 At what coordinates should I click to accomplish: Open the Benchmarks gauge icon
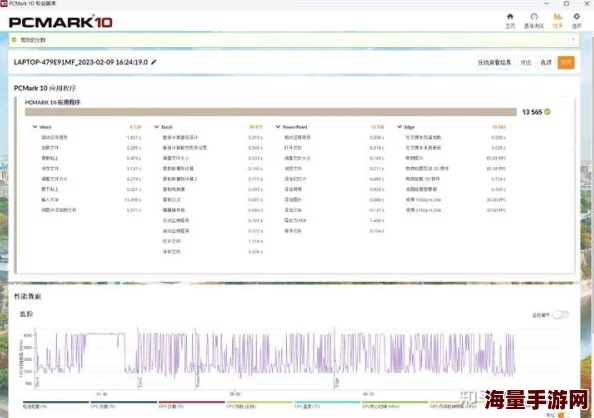pyautogui.click(x=534, y=17)
